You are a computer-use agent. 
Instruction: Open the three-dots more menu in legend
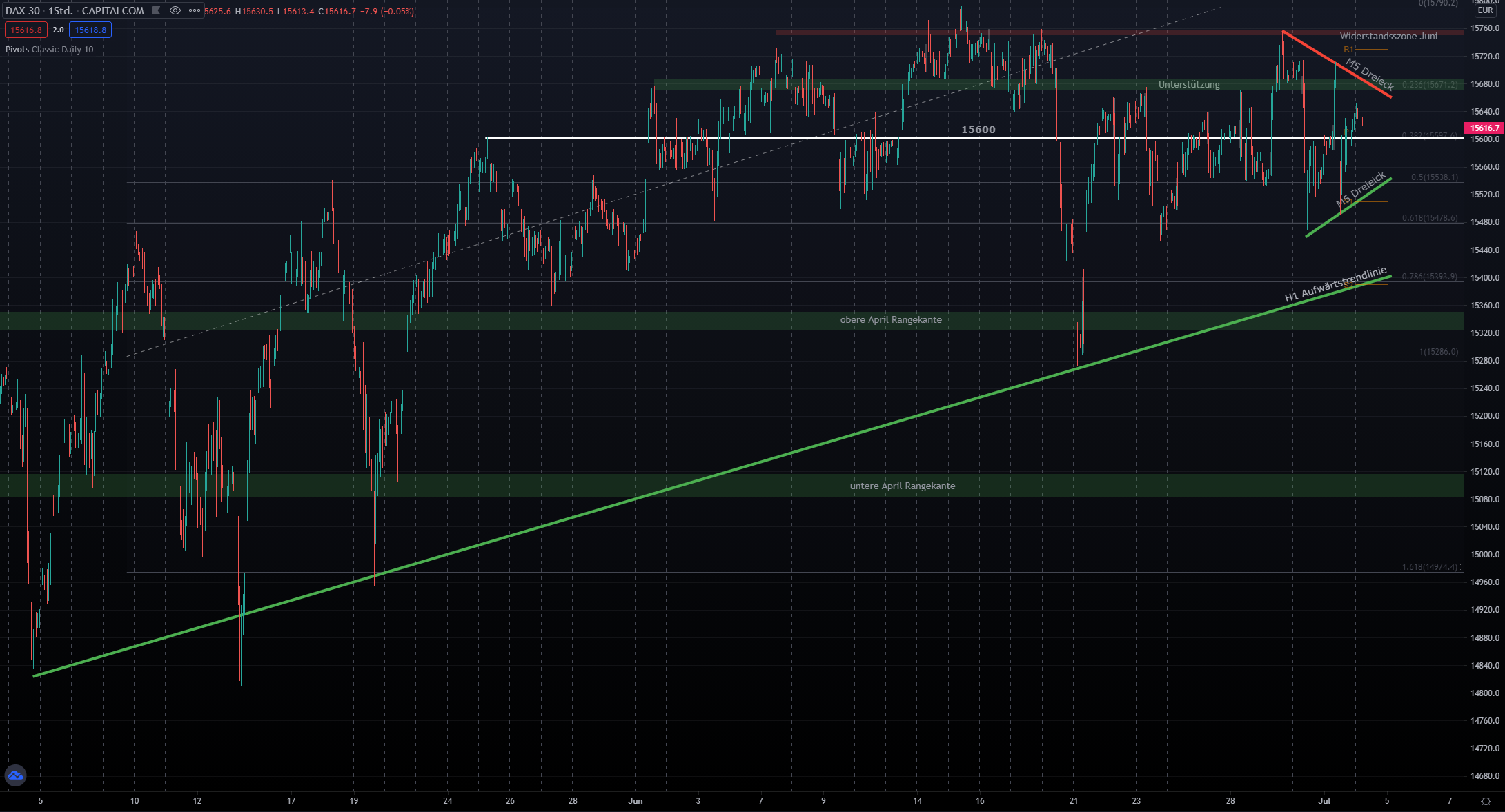point(195,10)
